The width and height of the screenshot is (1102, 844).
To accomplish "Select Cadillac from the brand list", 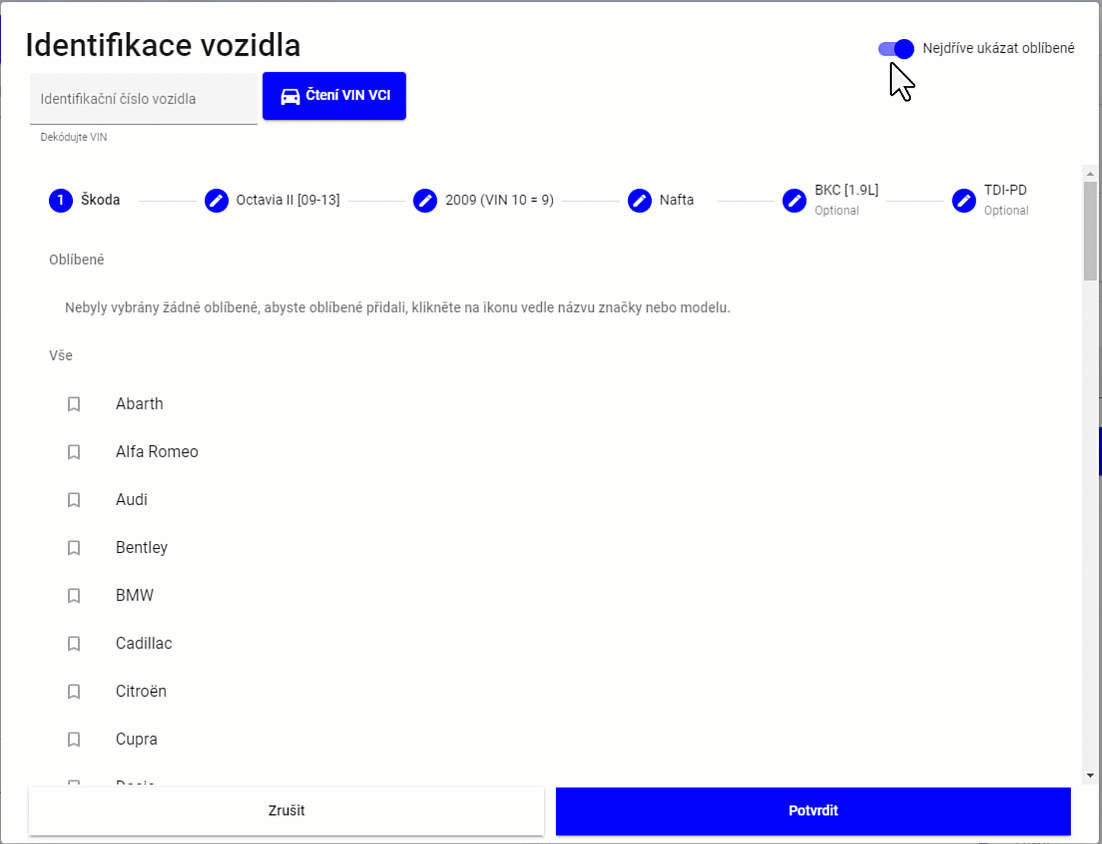I will click(143, 644).
